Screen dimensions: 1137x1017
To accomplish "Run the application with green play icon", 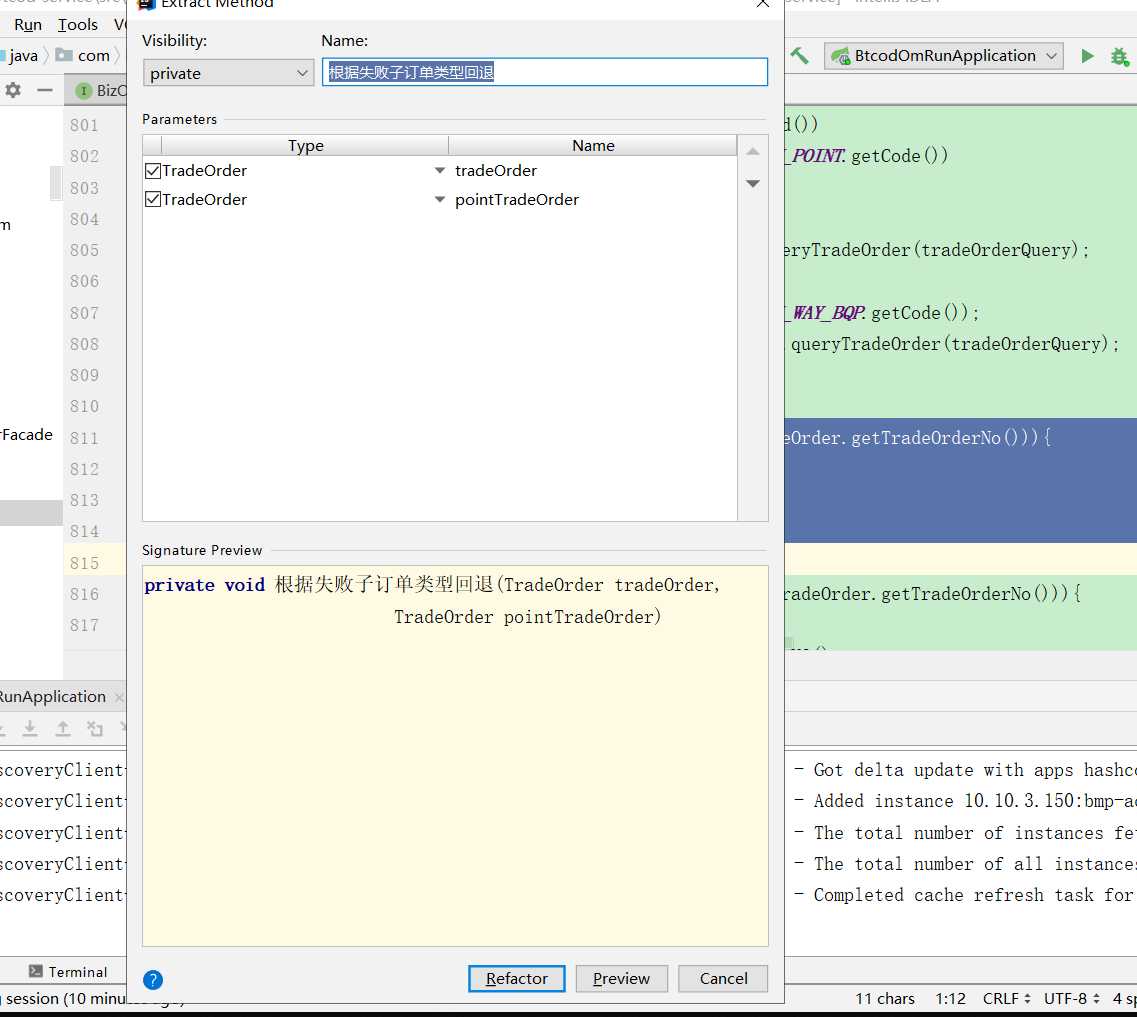I will click(x=1087, y=56).
